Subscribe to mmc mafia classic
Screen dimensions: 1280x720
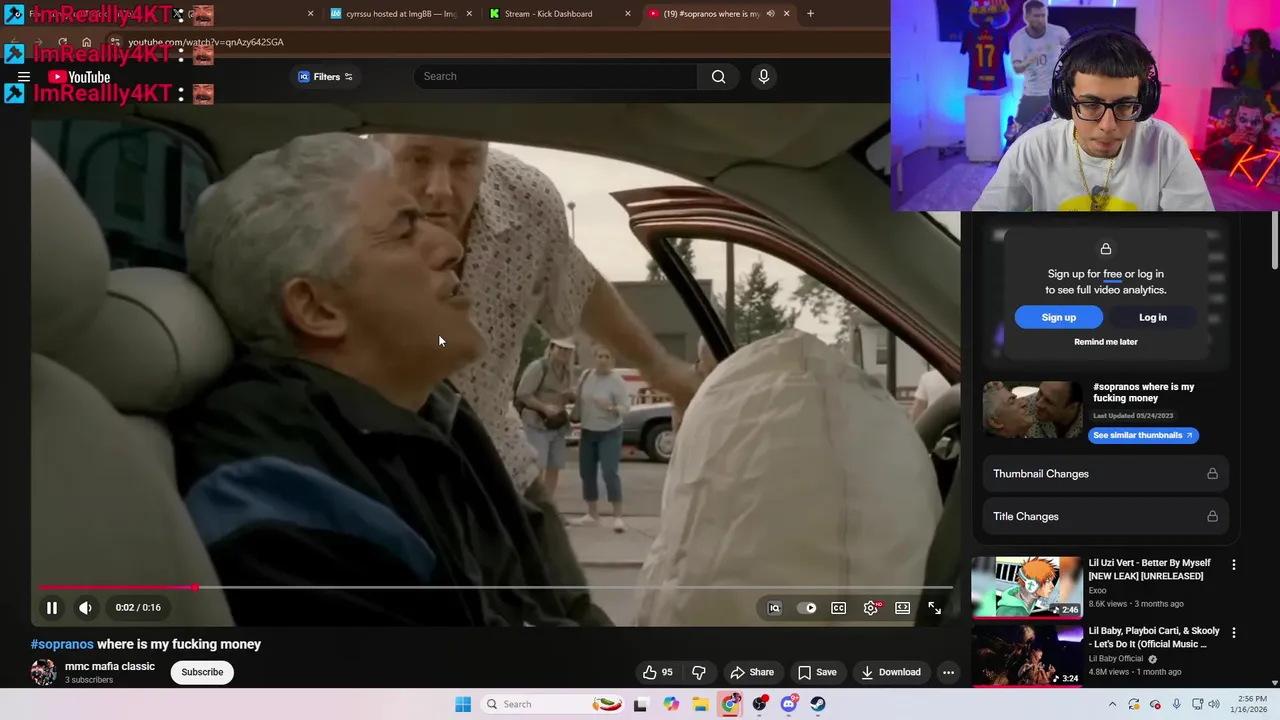(x=202, y=672)
